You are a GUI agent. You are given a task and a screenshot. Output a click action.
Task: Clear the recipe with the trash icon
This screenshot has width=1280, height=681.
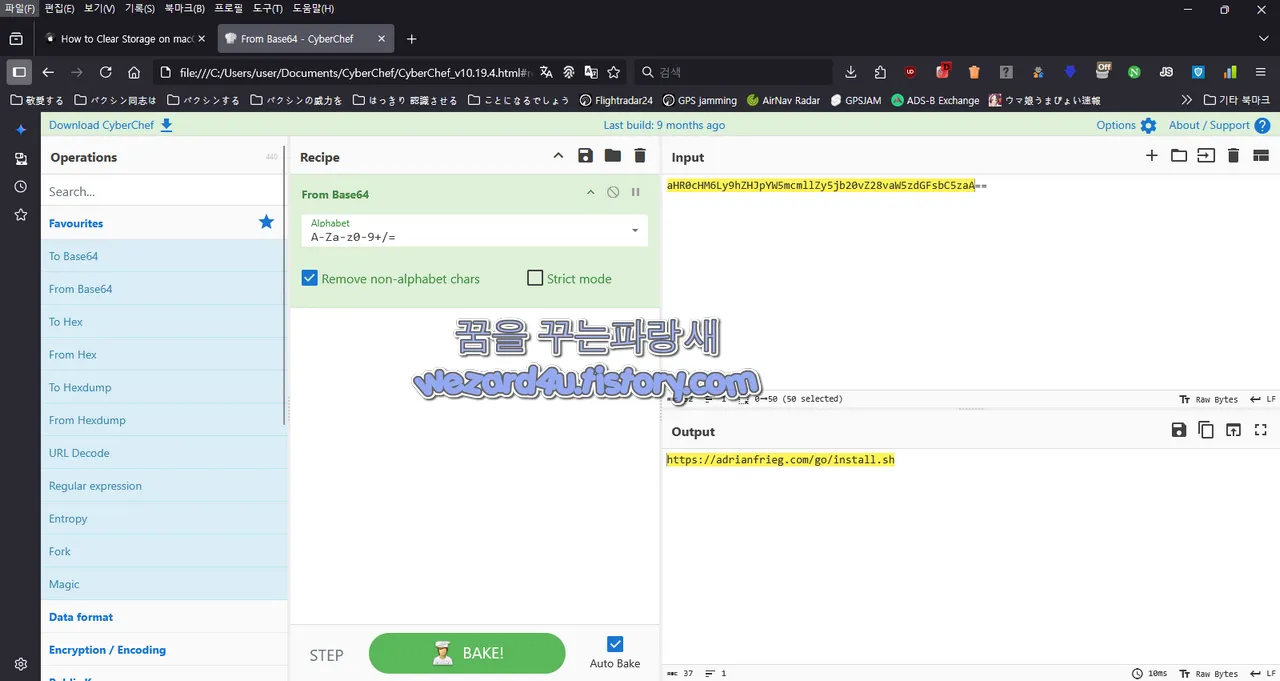pyautogui.click(x=639, y=156)
